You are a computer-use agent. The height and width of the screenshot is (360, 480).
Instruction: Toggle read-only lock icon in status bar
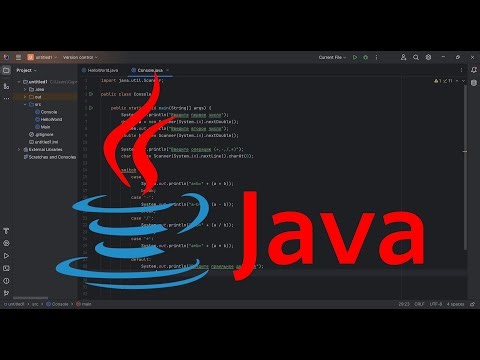pos(472,304)
